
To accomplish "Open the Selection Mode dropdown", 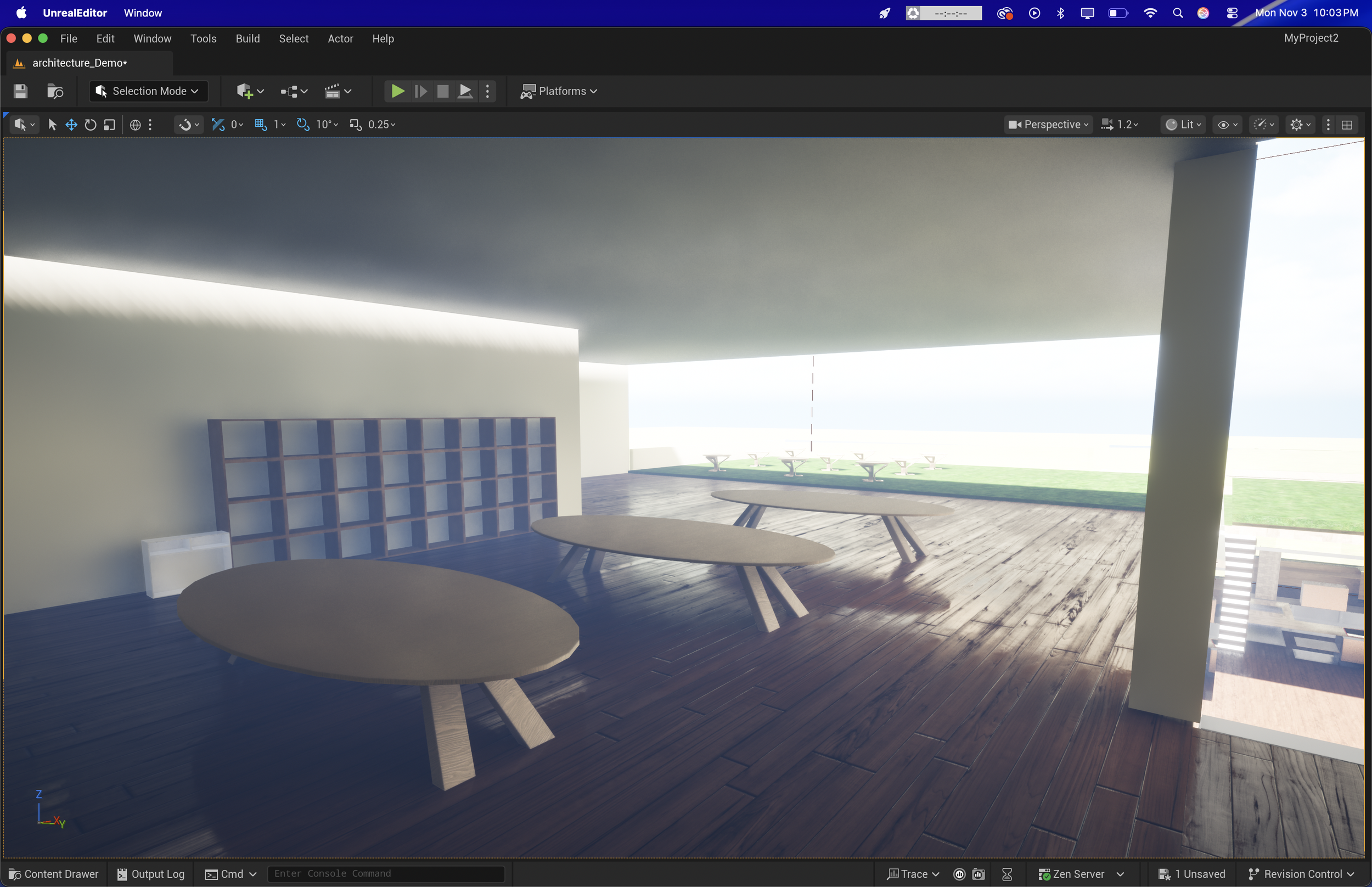I will 148,91.
